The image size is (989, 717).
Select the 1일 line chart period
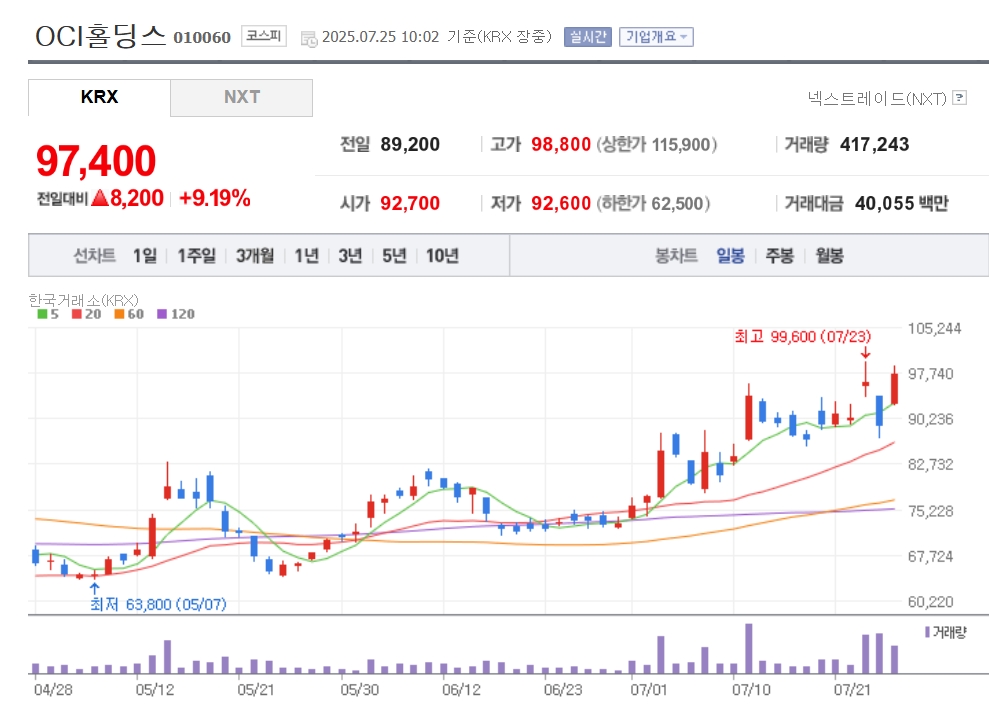tap(144, 255)
